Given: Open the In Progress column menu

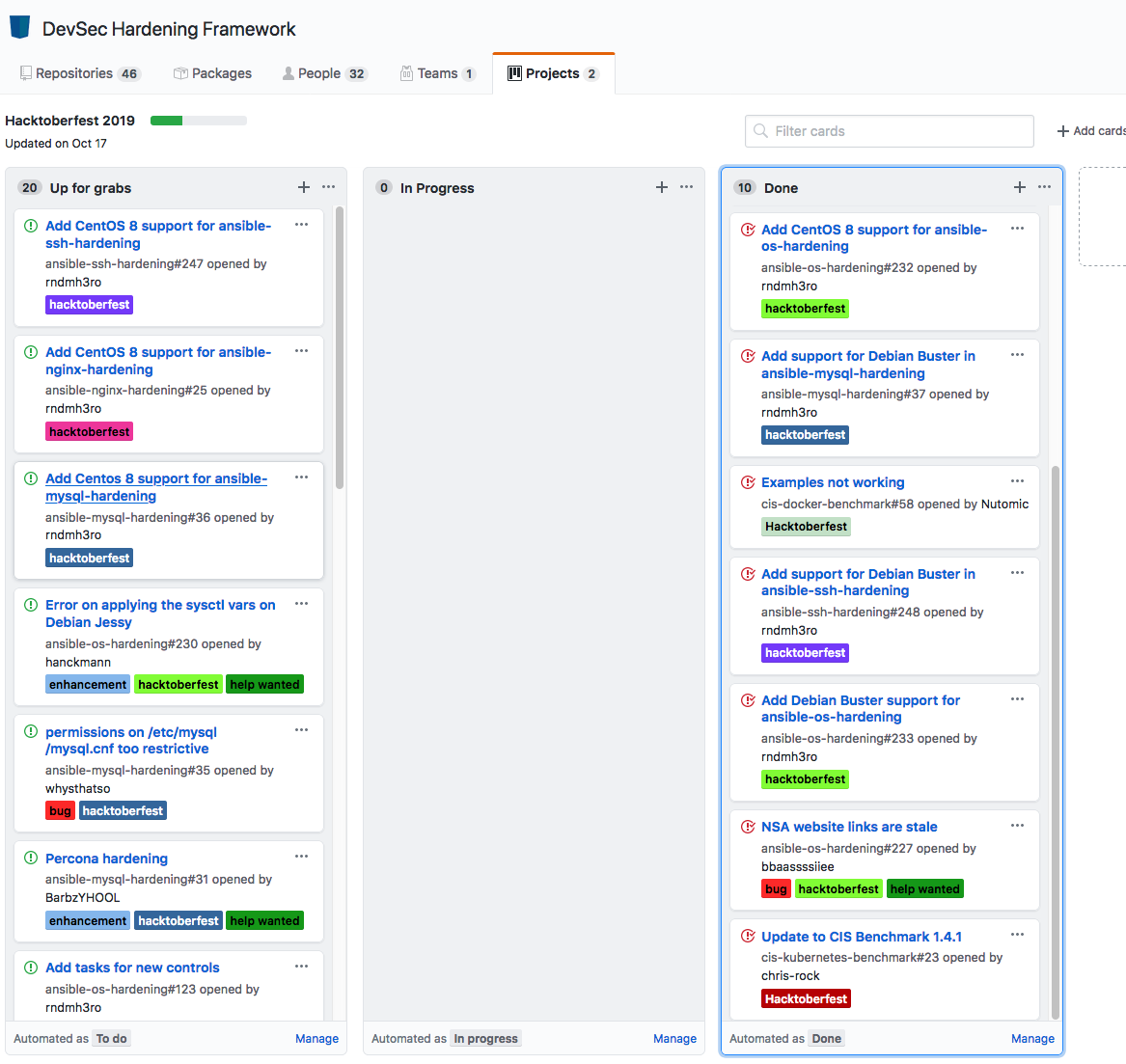Looking at the screenshot, I should coord(687,187).
